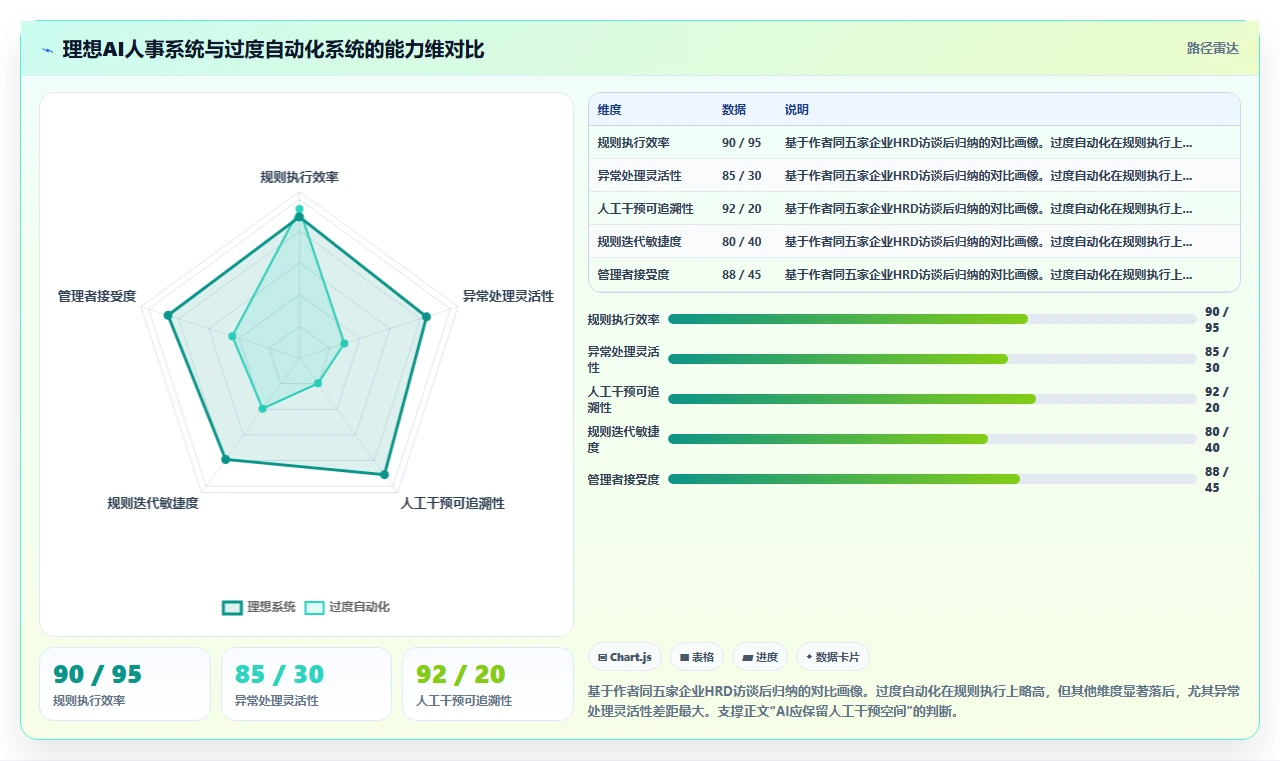Click the 90 / 95 table value

[x=742, y=143]
